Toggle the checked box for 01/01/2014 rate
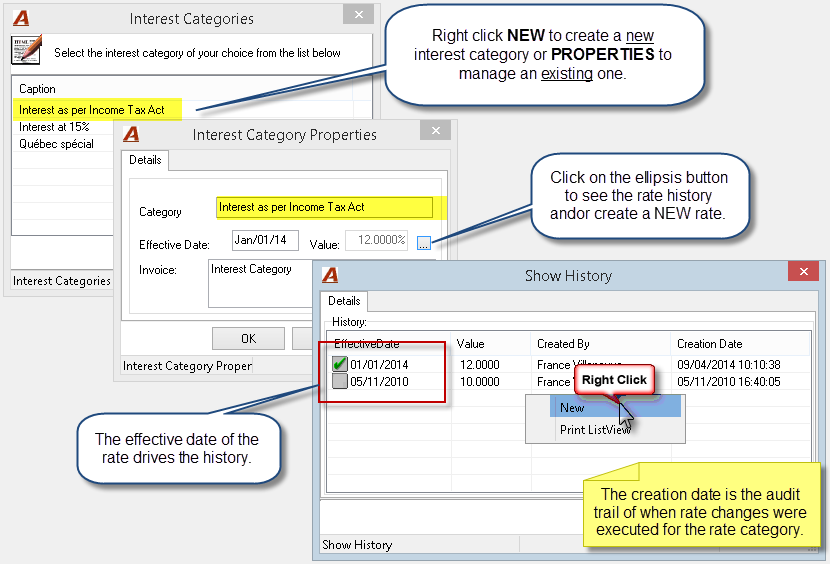This screenshot has width=830, height=564. point(339,364)
